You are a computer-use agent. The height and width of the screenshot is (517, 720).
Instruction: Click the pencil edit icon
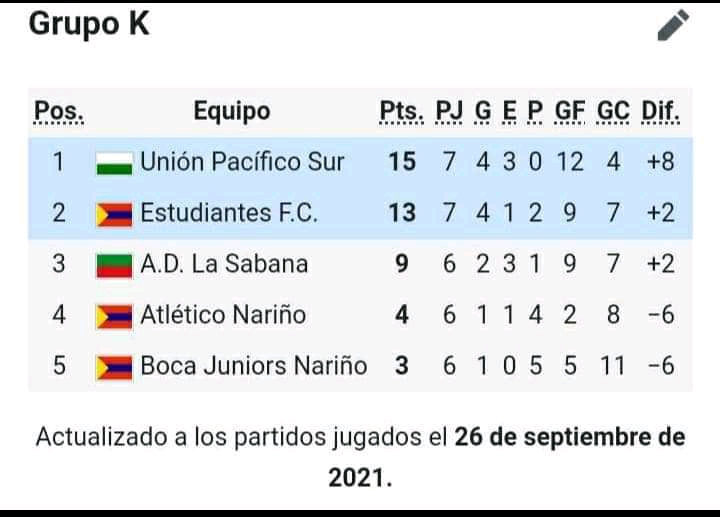pyautogui.click(x=673, y=25)
